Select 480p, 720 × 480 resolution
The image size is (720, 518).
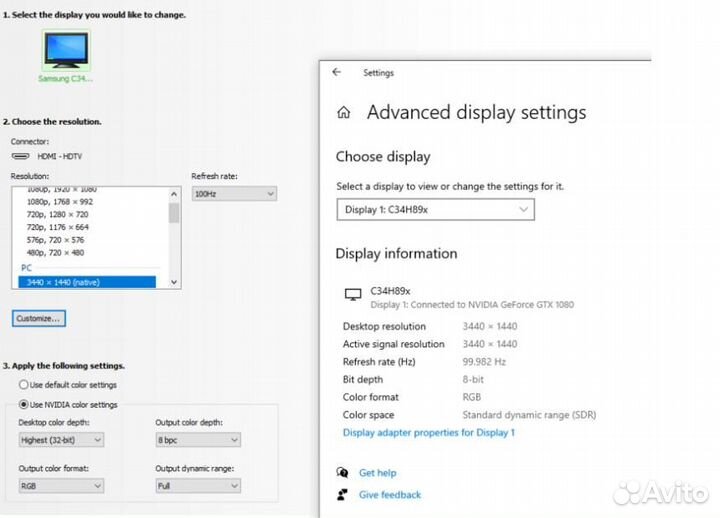coord(55,253)
